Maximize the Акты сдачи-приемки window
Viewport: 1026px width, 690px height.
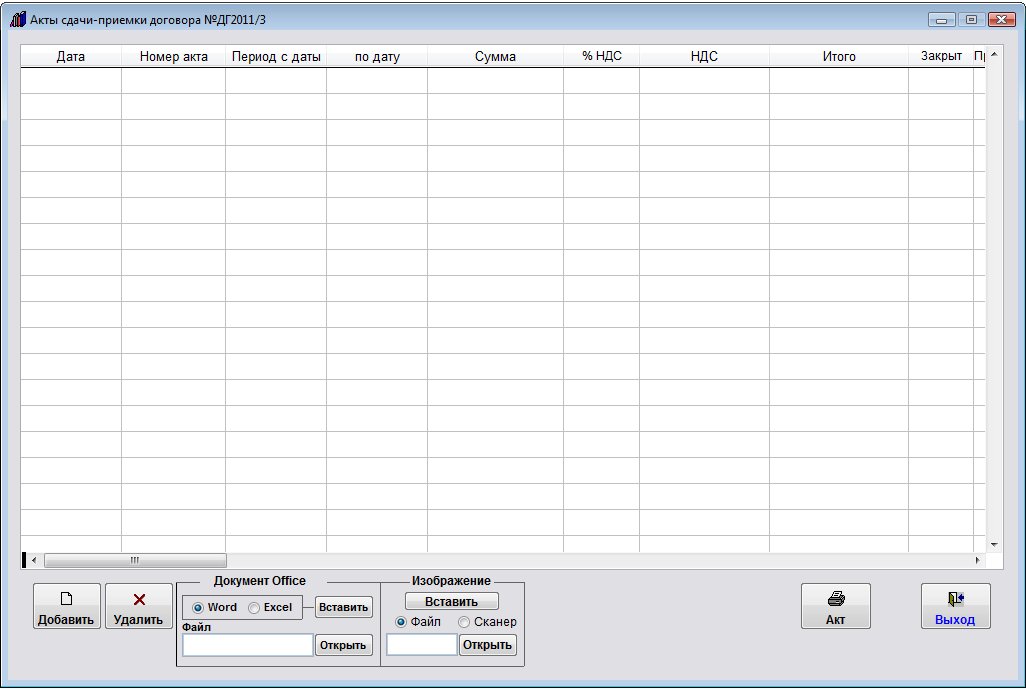972,20
